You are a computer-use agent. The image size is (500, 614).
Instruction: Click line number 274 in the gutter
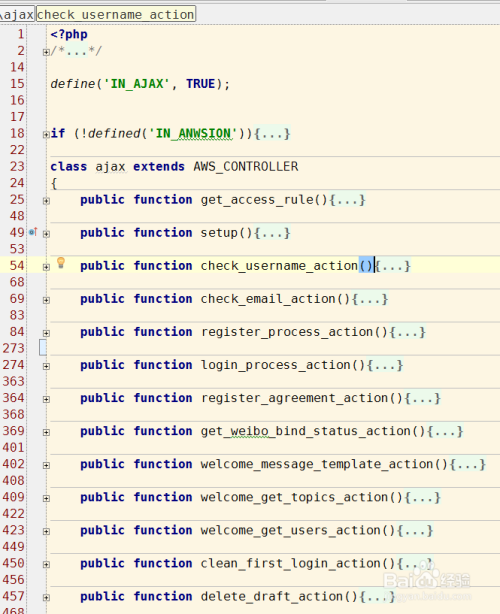pyautogui.click(x=14, y=365)
